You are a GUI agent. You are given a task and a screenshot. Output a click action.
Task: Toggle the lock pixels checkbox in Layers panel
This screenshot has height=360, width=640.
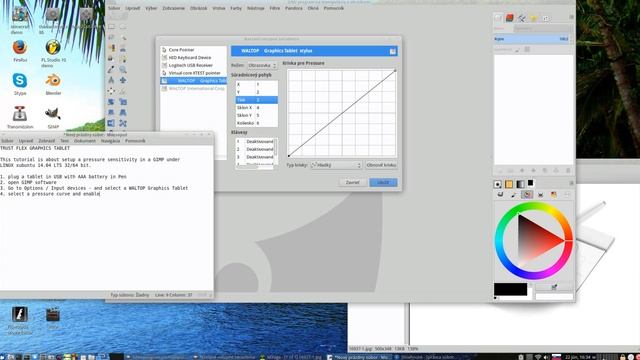coord(517,49)
